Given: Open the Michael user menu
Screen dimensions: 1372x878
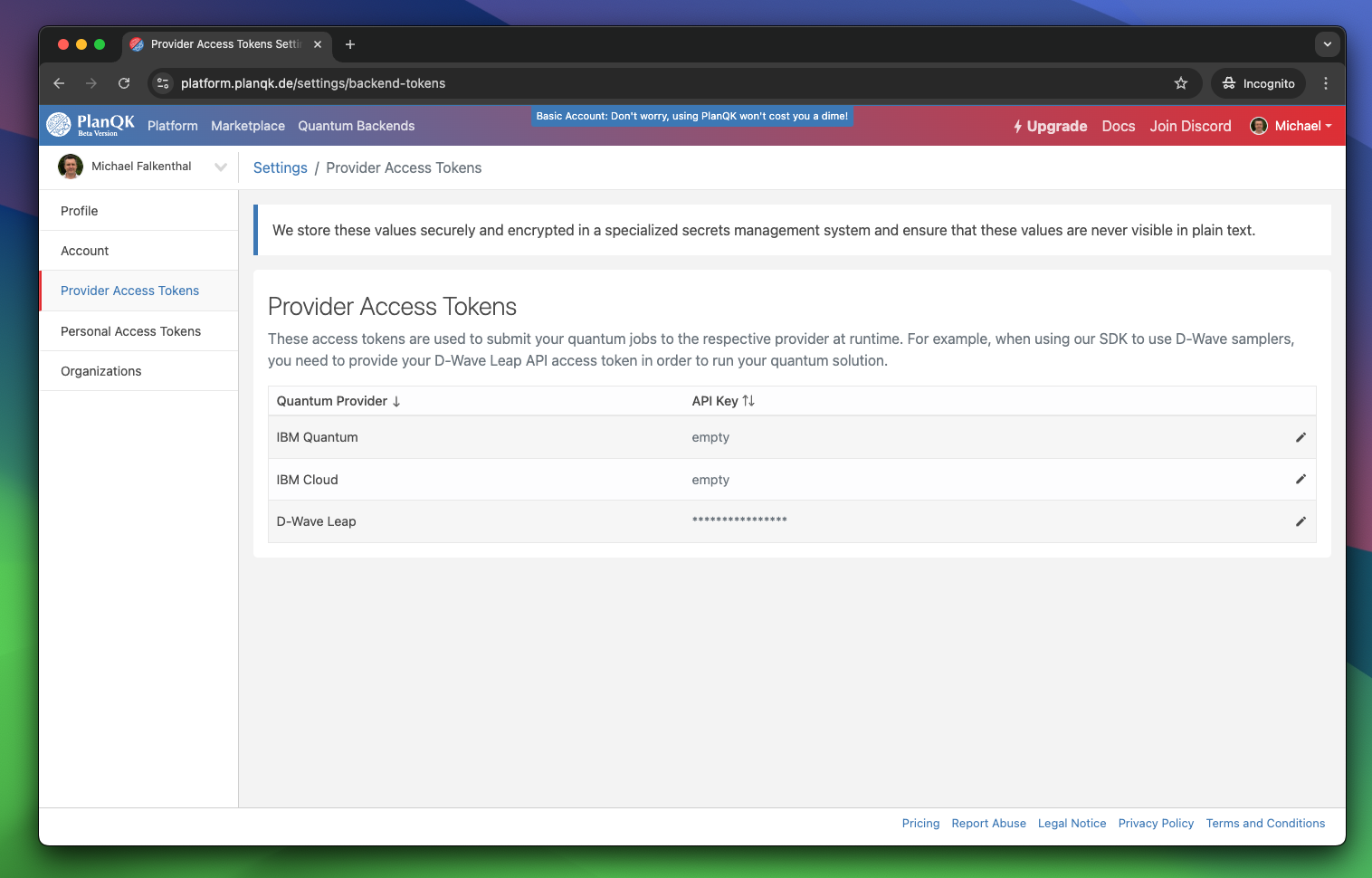Looking at the screenshot, I should [1291, 126].
